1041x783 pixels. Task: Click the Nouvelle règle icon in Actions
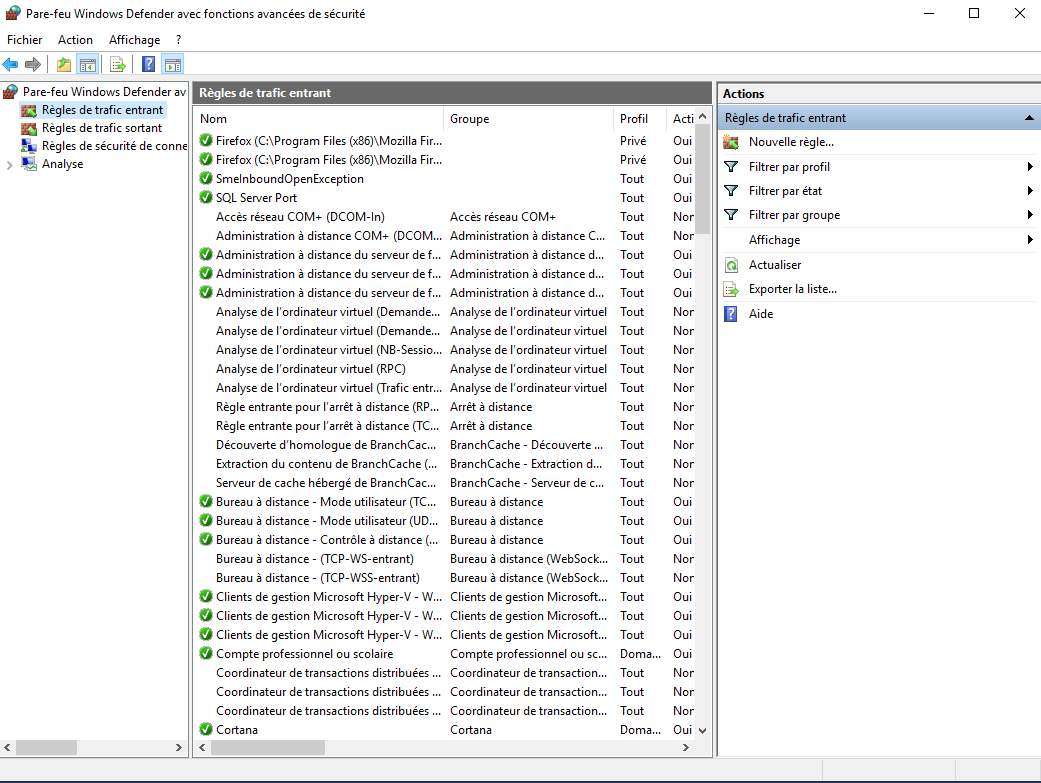coord(731,142)
